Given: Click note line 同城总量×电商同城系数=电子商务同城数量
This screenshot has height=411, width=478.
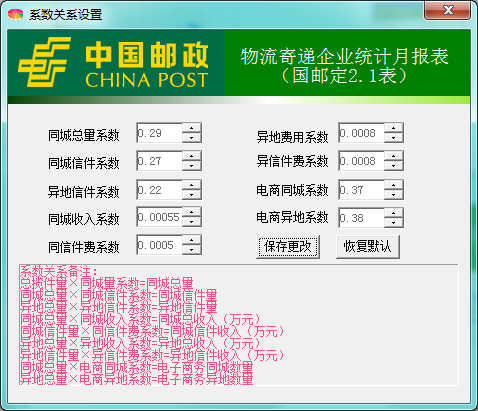Looking at the screenshot, I should 136,367.
